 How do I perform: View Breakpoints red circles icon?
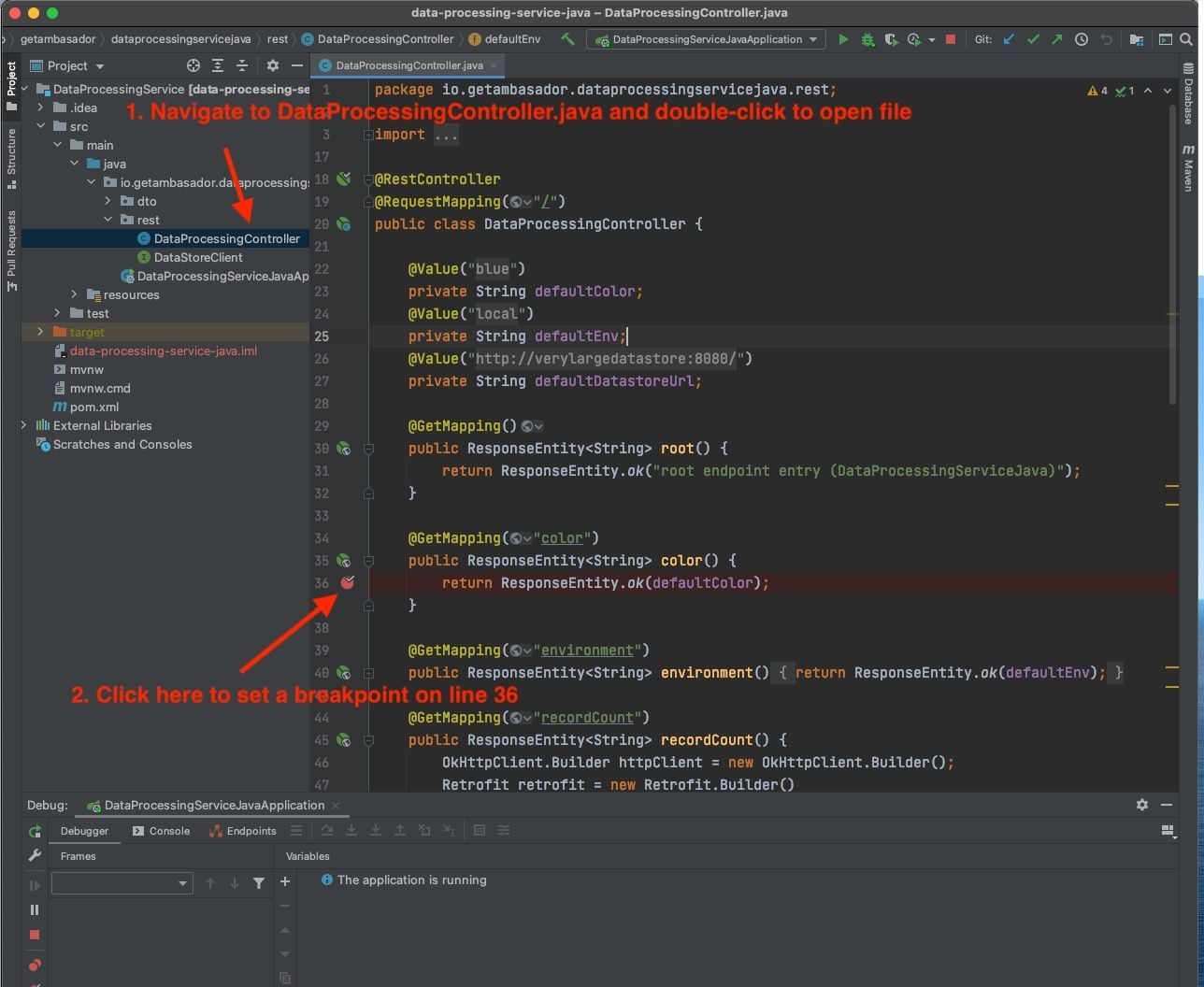(35, 965)
